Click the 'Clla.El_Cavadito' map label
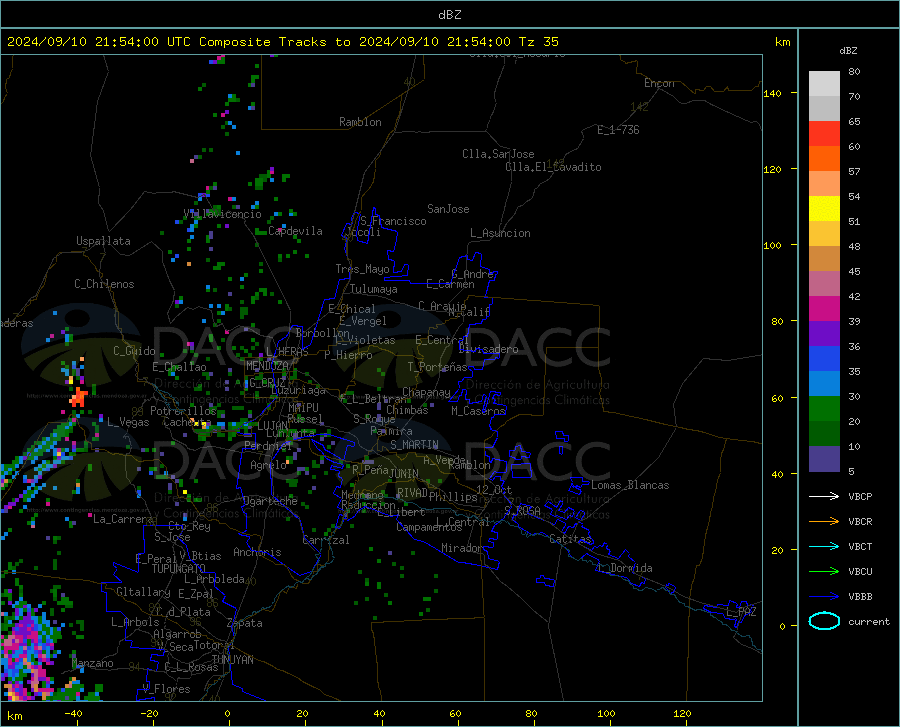The width and height of the screenshot is (900, 727). click(x=553, y=167)
